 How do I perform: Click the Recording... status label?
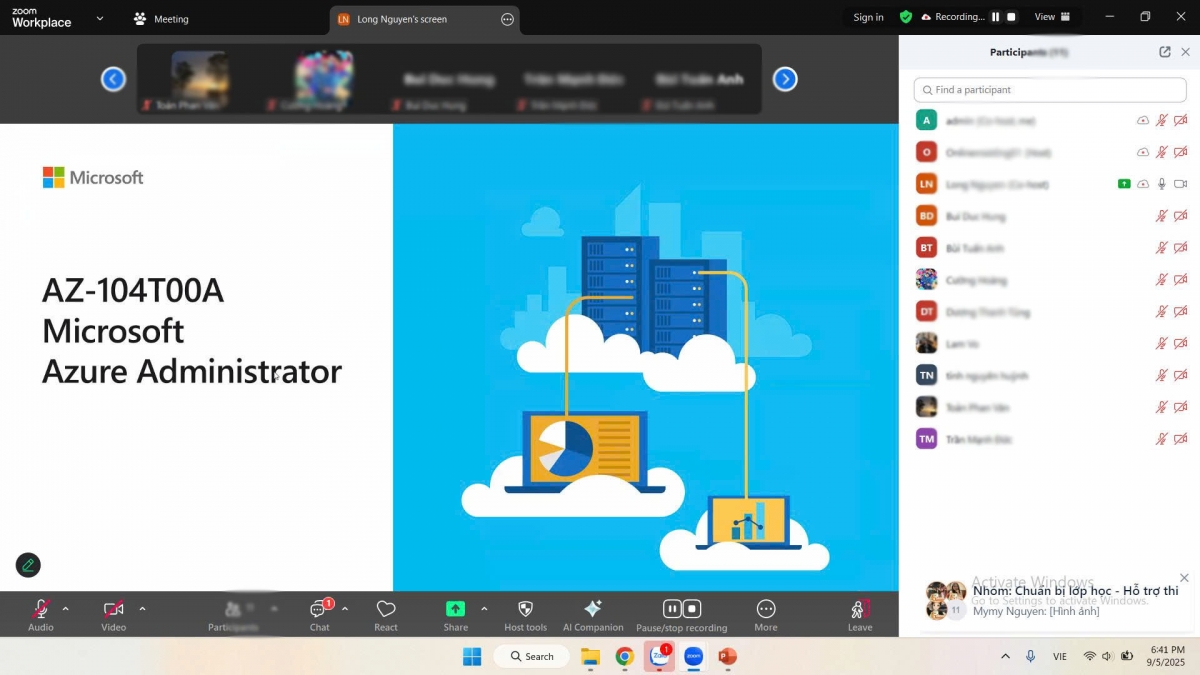pos(959,17)
